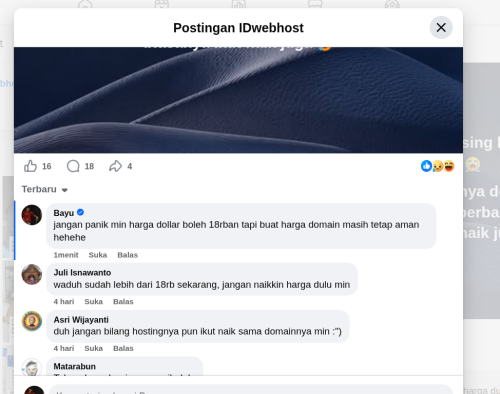Click the name Matarabun

75,366
